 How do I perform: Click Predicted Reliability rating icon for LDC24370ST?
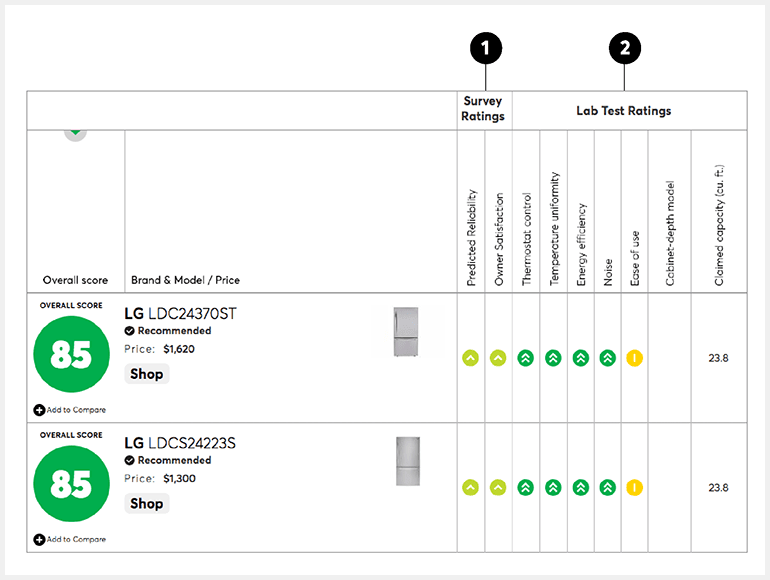pyautogui.click(x=470, y=358)
